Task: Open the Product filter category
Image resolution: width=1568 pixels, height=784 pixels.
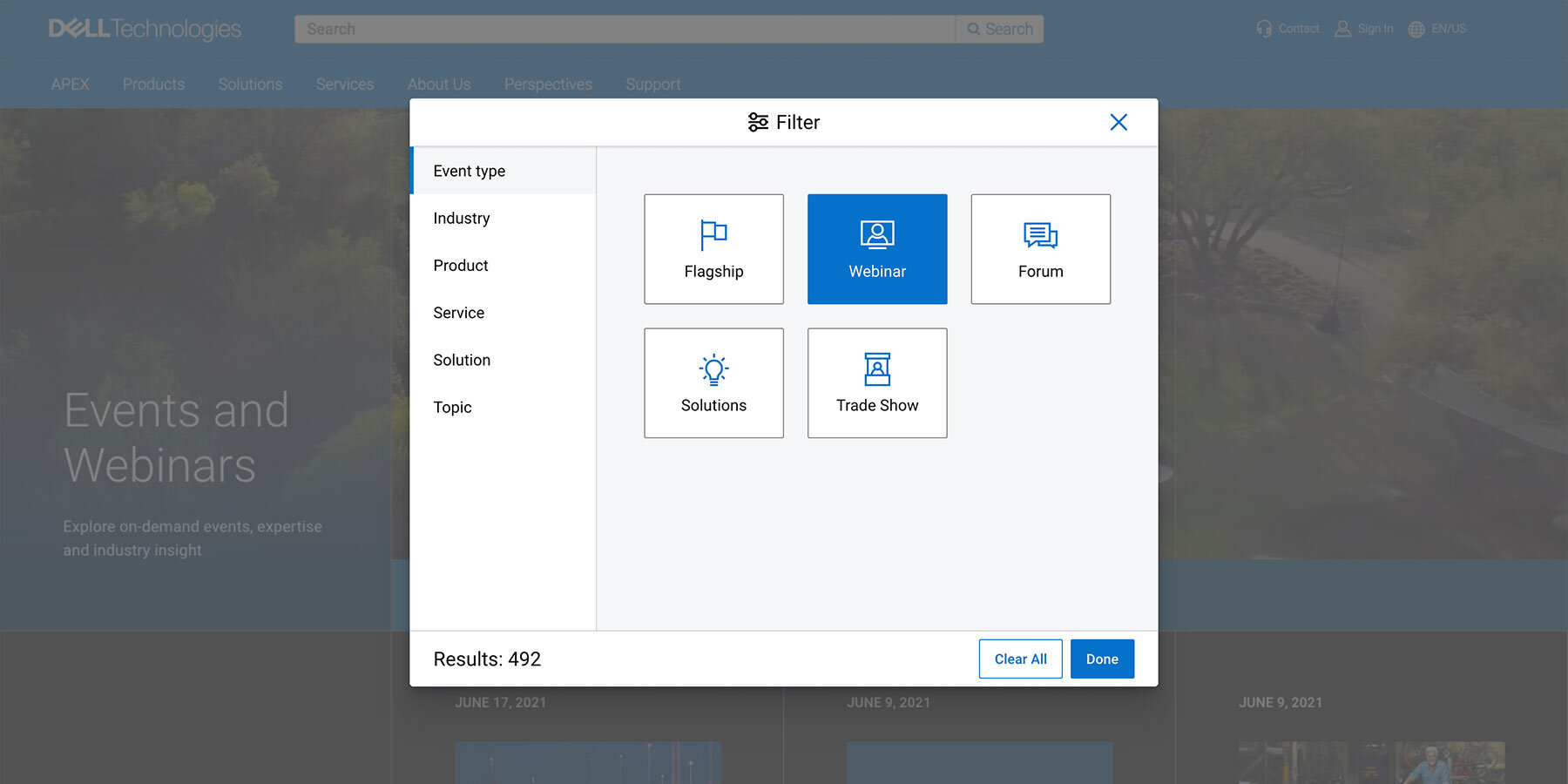Action: pos(503,265)
